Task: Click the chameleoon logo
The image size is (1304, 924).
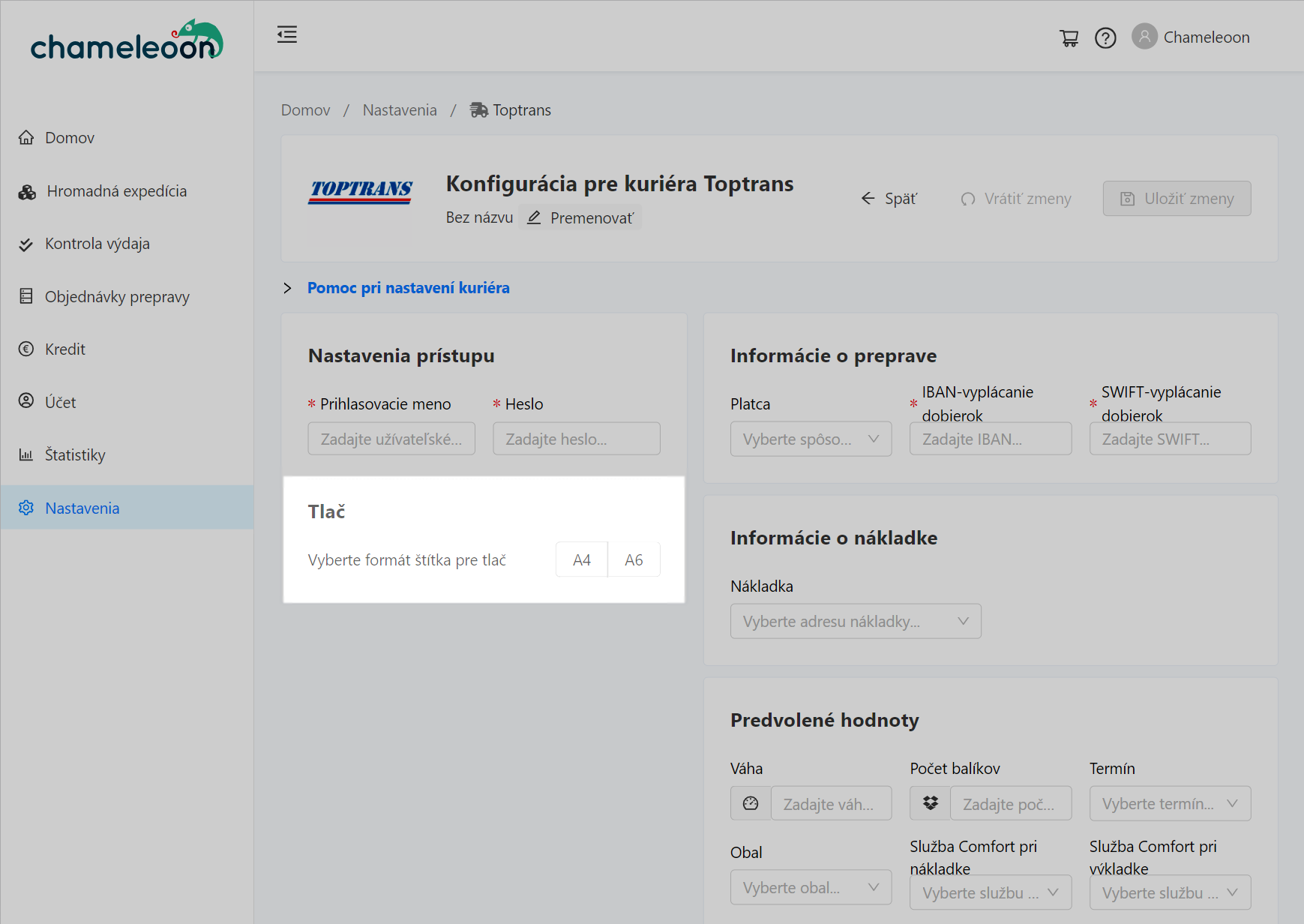Action: click(127, 41)
